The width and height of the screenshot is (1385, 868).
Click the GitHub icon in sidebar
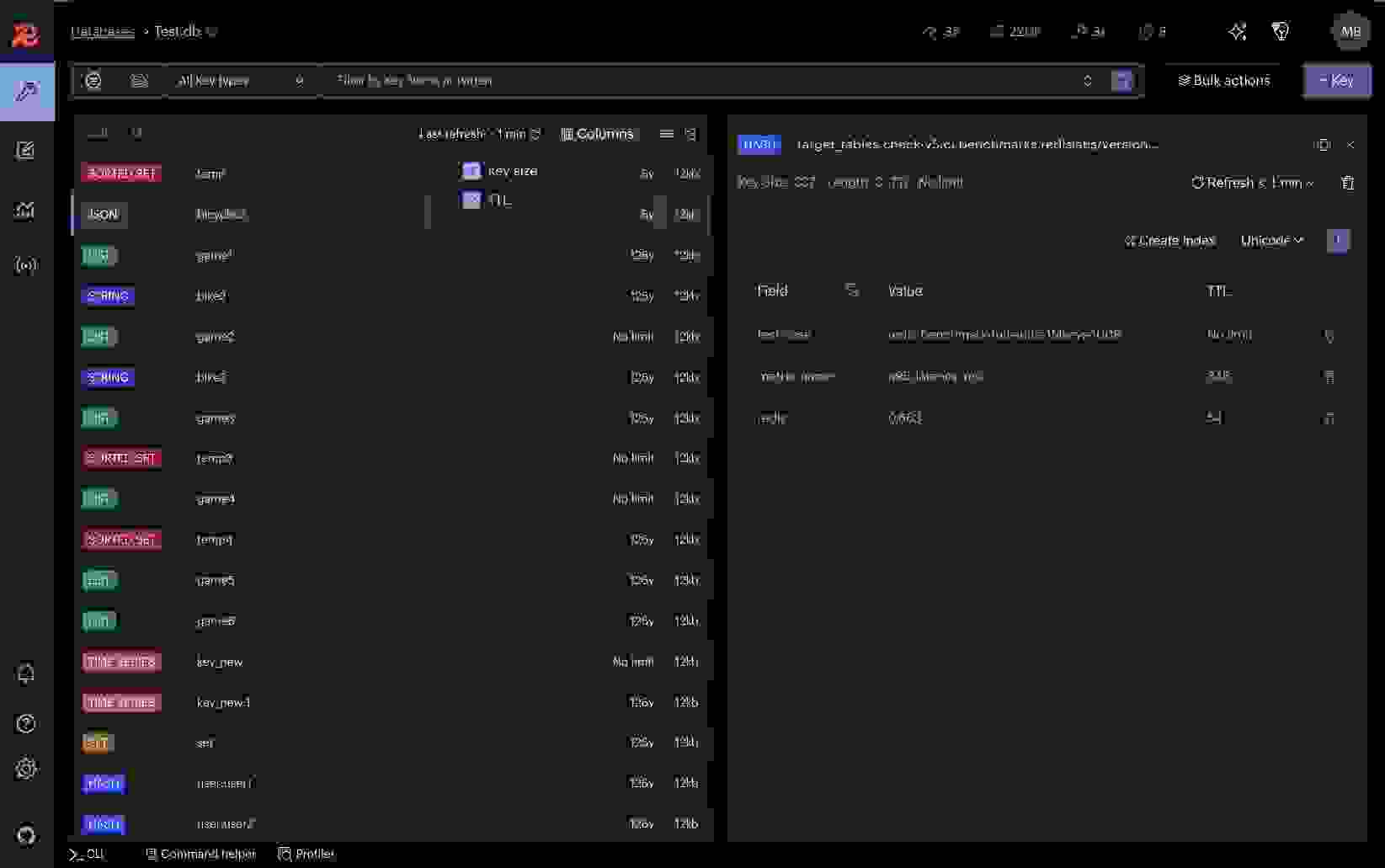click(x=26, y=835)
